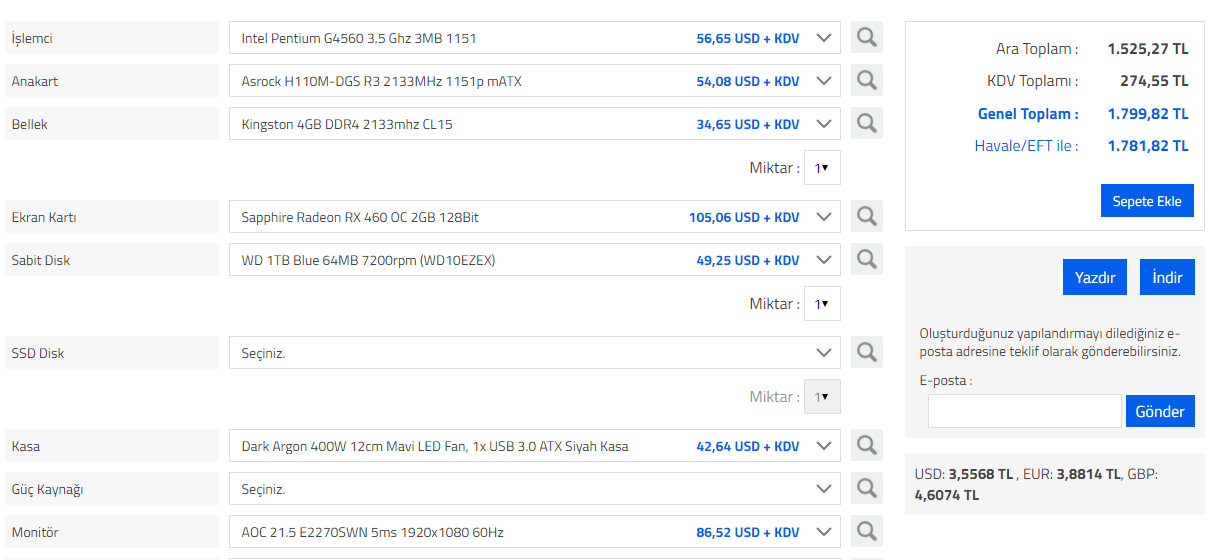The height and width of the screenshot is (560, 1225).
Task: Expand the SSD Disk Seçiniz dropdown
Action: click(x=535, y=353)
